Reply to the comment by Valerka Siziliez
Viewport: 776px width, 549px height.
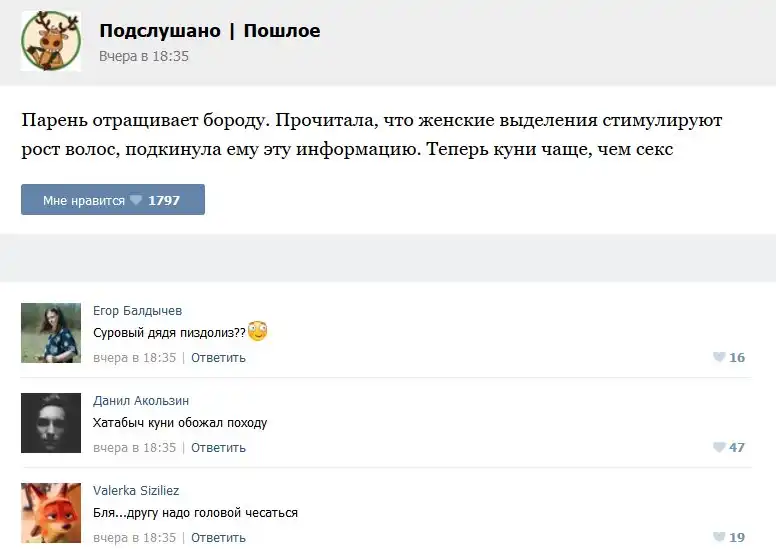pos(218,537)
